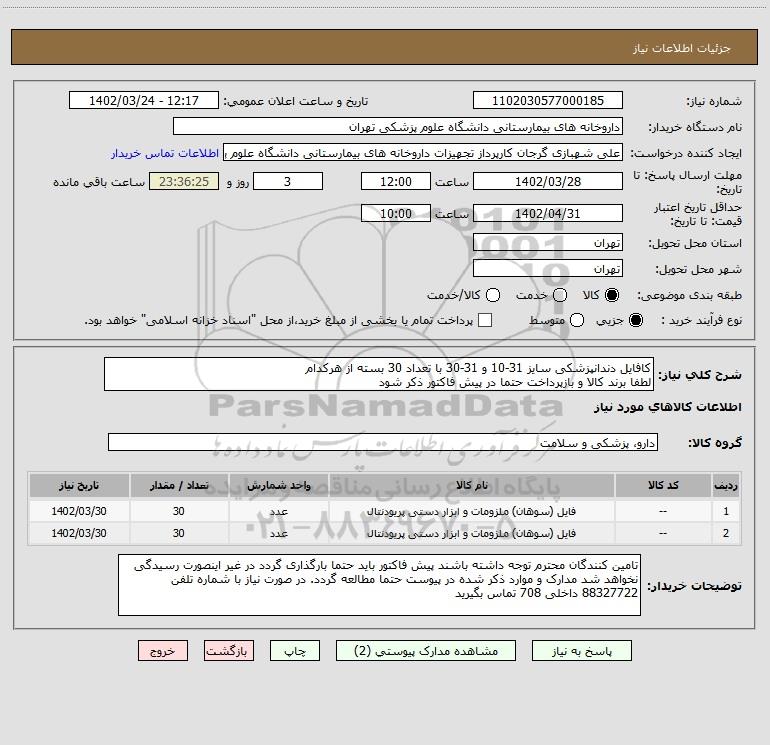Select the خدمت radio button
This screenshot has width=770, height=745.
tap(560, 295)
